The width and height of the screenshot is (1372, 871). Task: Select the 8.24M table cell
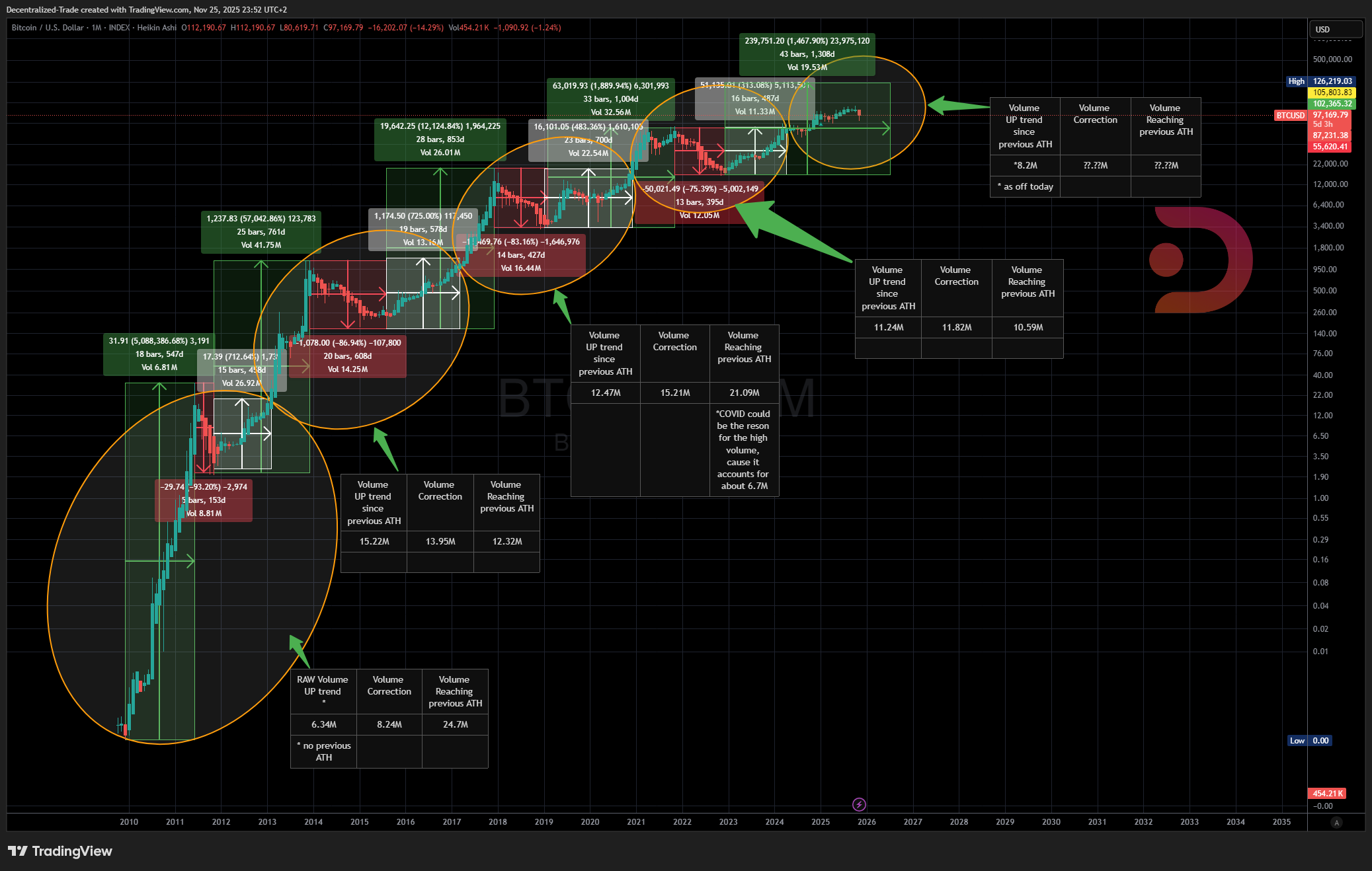tap(389, 725)
